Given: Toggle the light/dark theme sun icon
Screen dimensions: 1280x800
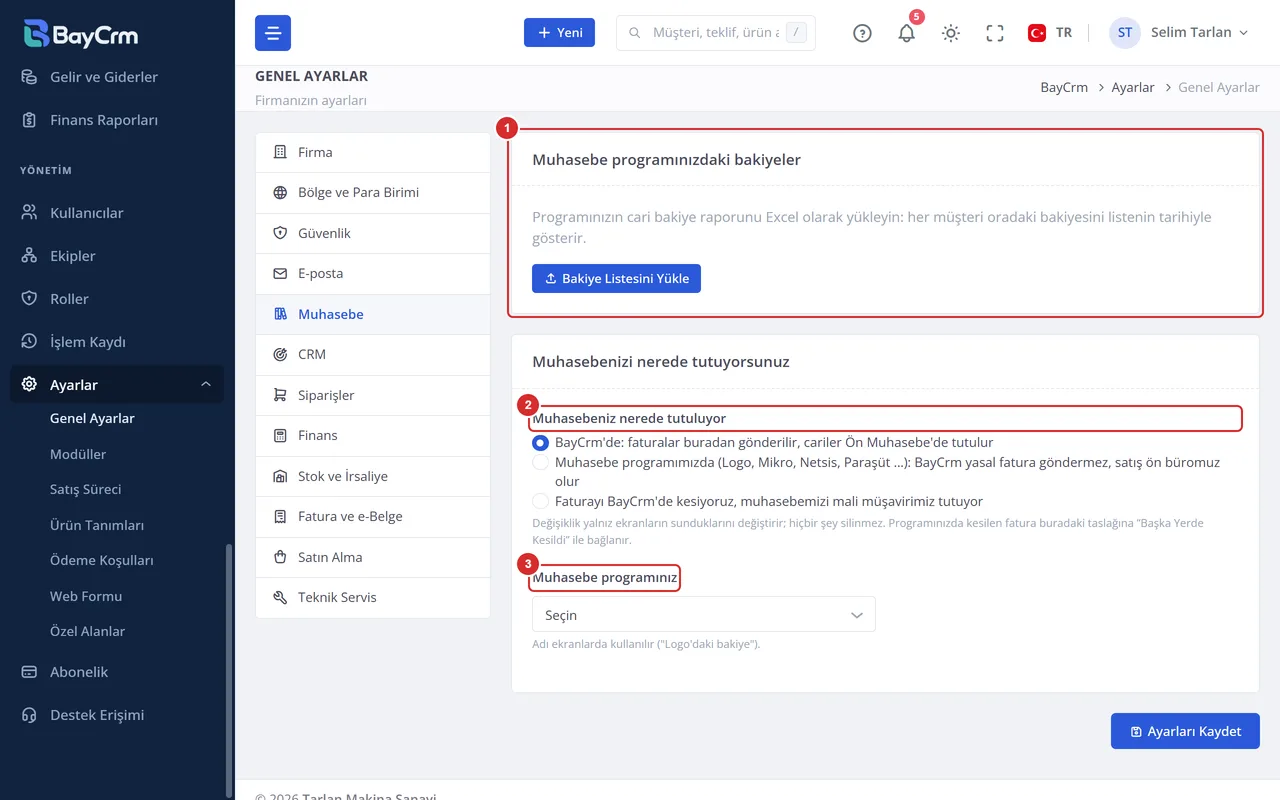Looking at the screenshot, I should coord(951,33).
